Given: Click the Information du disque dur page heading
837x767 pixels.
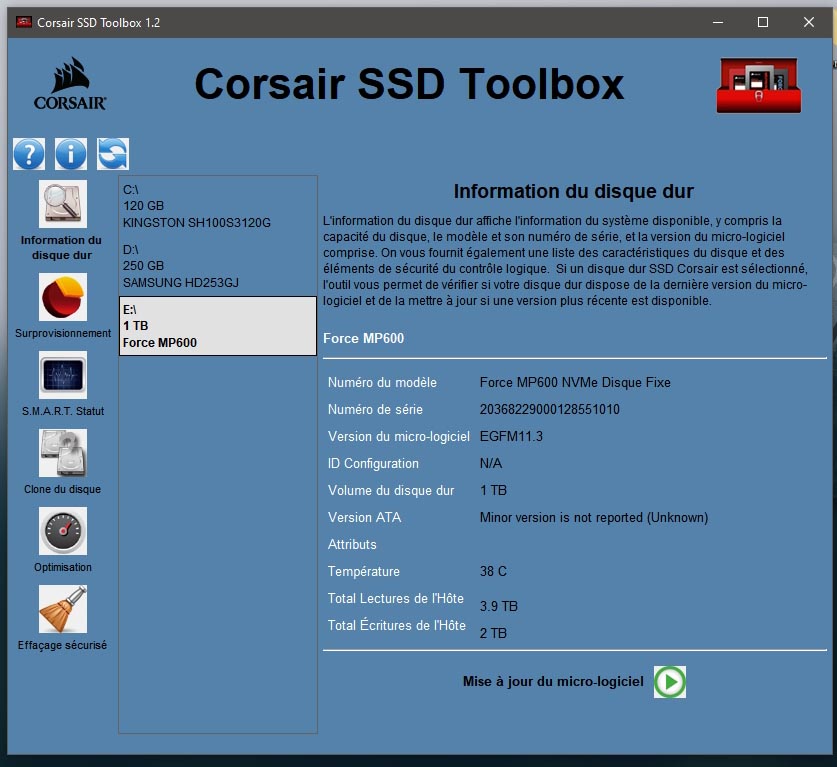Looking at the screenshot, I should 574,191.
